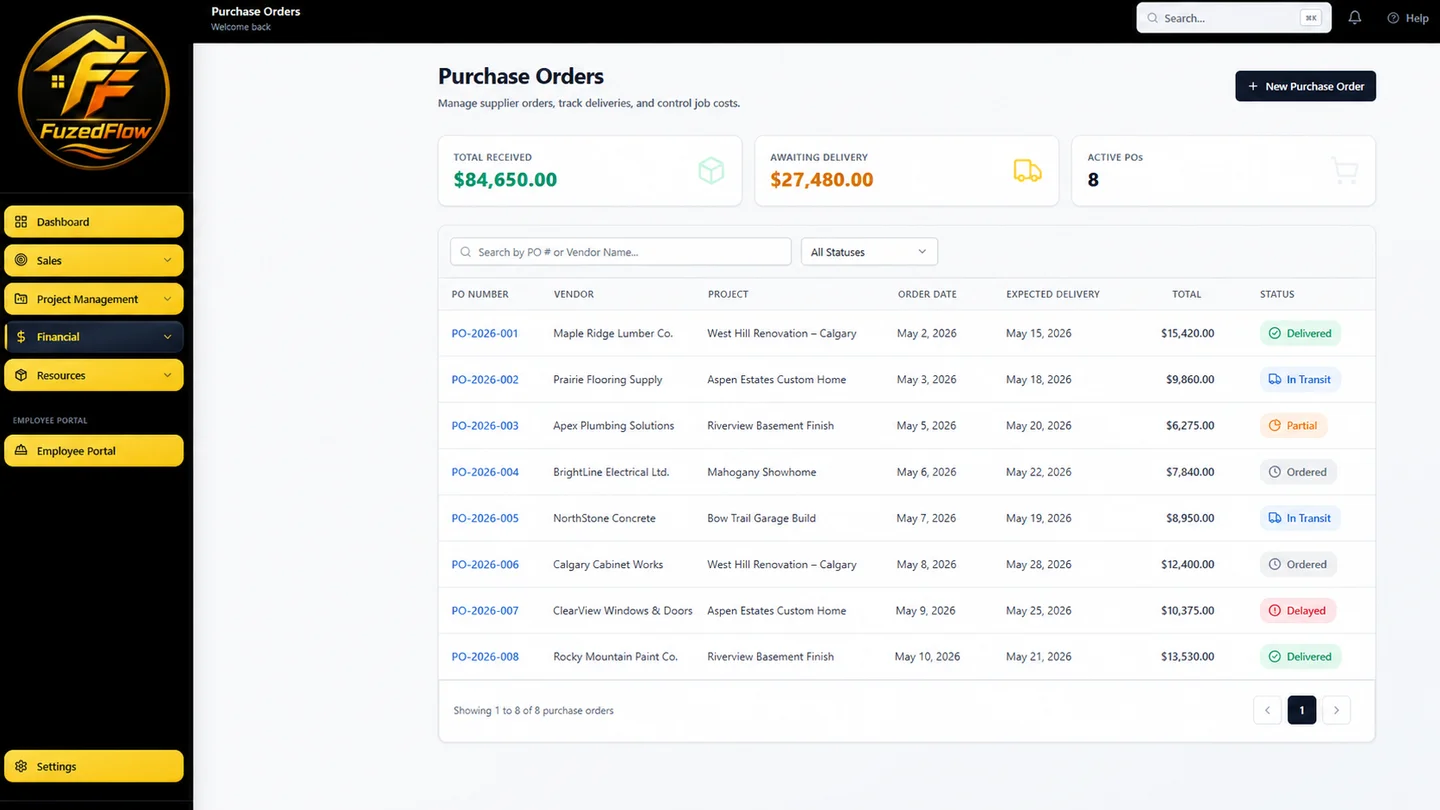Click the Sales target icon in sidebar
The image size is (1440, 810).
pos(21,260)
